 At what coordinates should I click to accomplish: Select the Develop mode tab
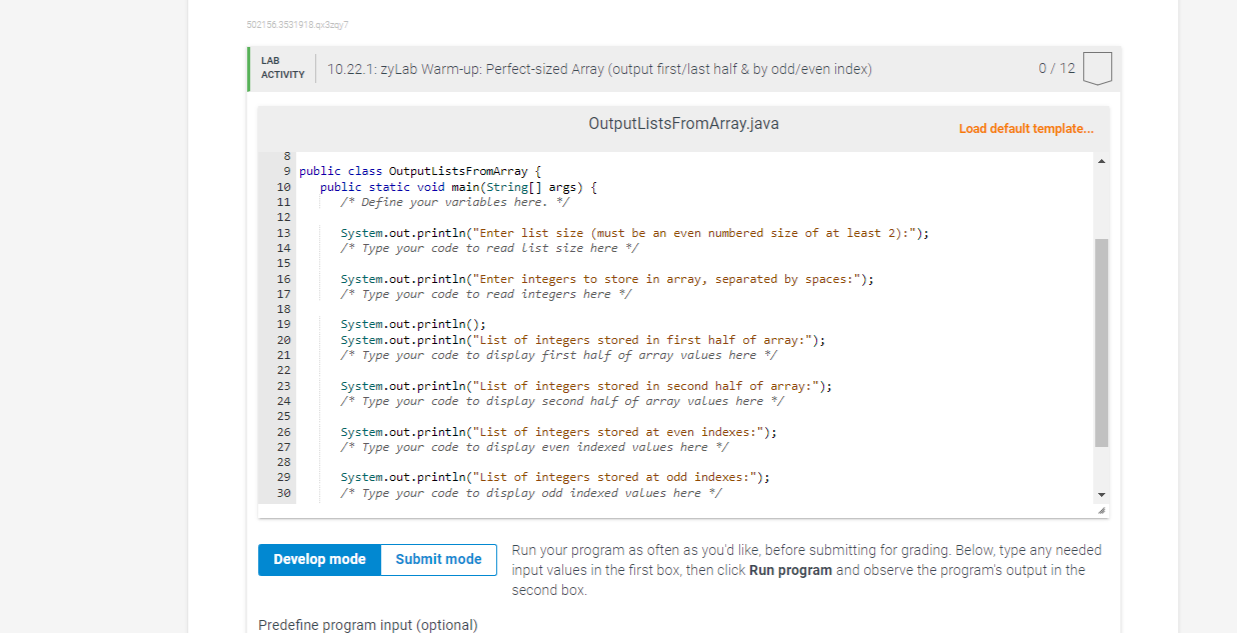click(x=319, y=559)
